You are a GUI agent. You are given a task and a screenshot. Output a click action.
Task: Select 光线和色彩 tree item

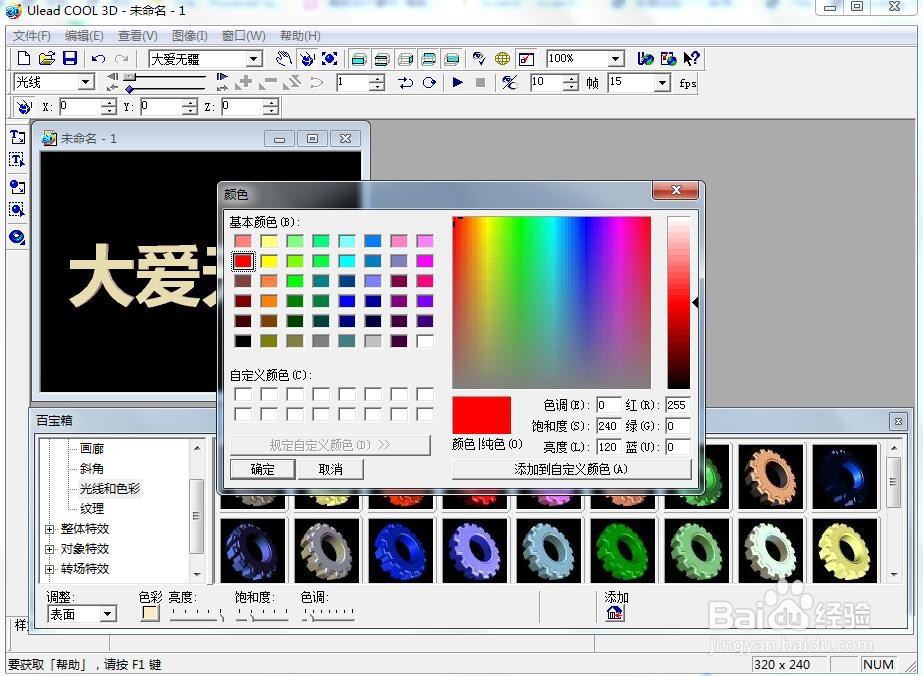110,489
